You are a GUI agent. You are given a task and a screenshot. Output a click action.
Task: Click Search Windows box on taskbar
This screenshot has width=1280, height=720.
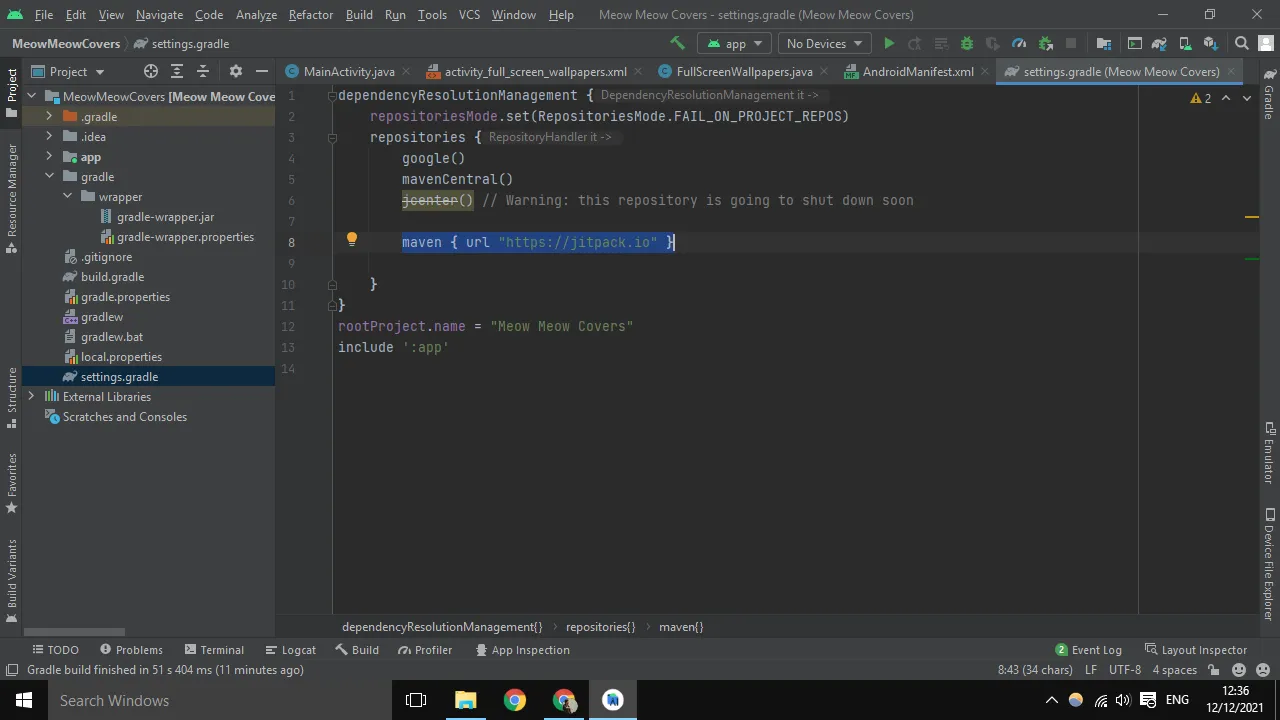click(x=219, y=700)
